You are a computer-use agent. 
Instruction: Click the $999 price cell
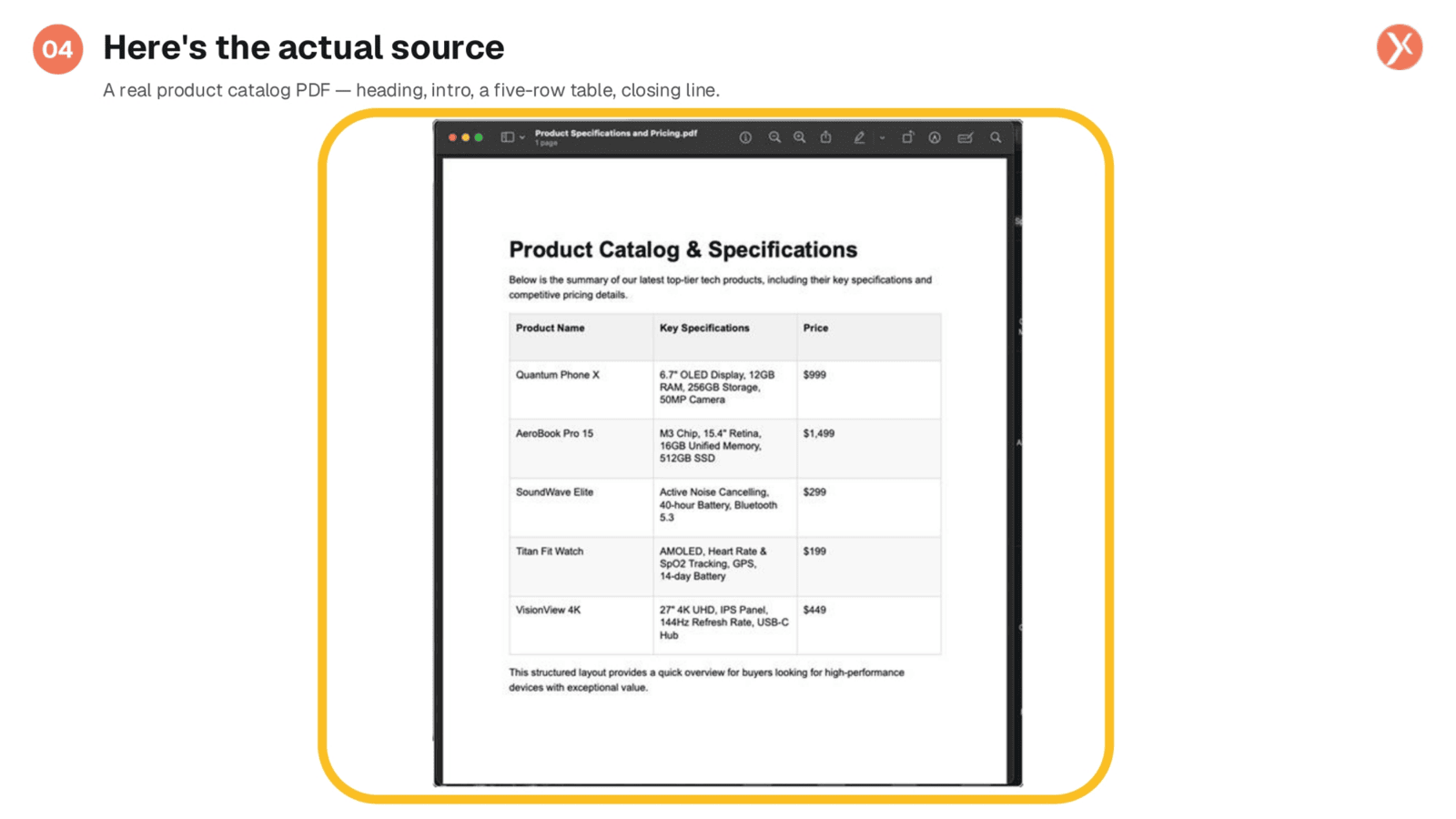[869, 389]
